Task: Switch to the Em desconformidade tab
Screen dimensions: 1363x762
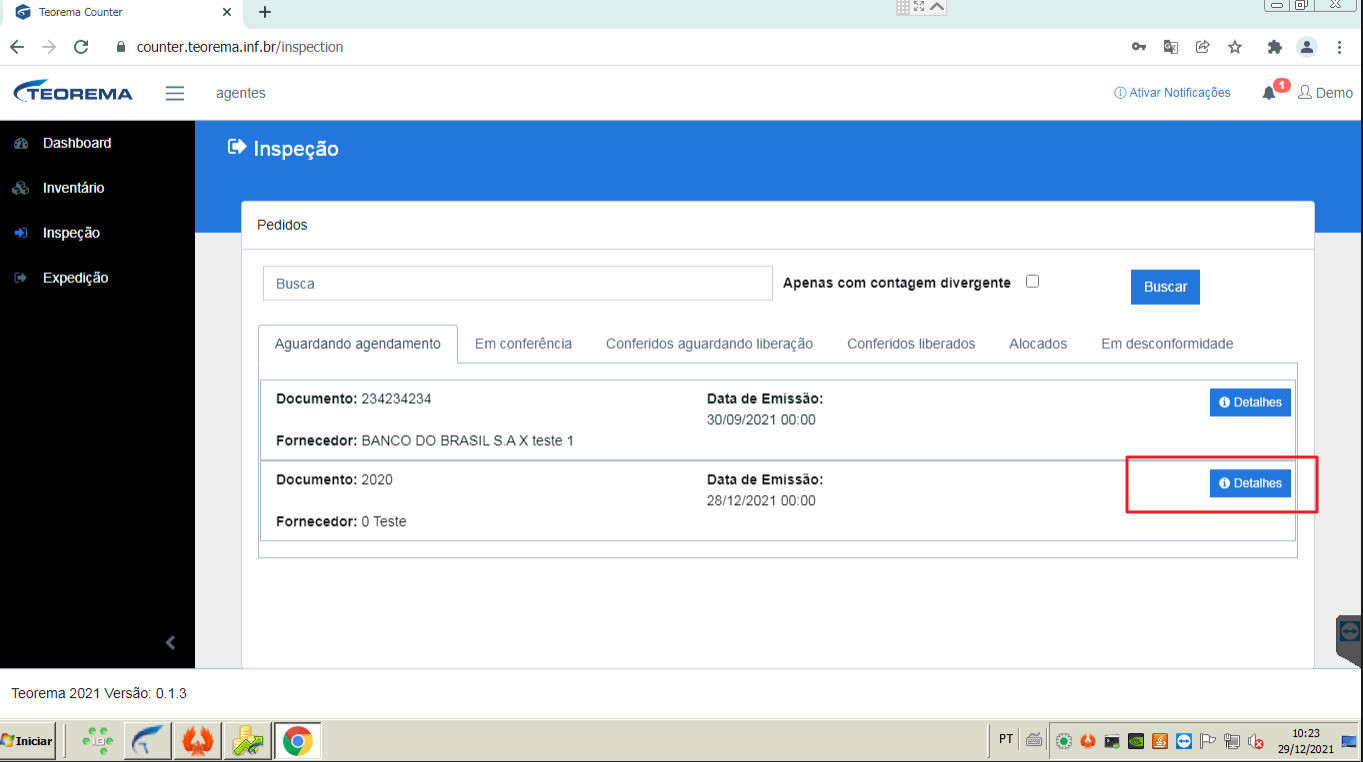Action: tap(1167, 344)
